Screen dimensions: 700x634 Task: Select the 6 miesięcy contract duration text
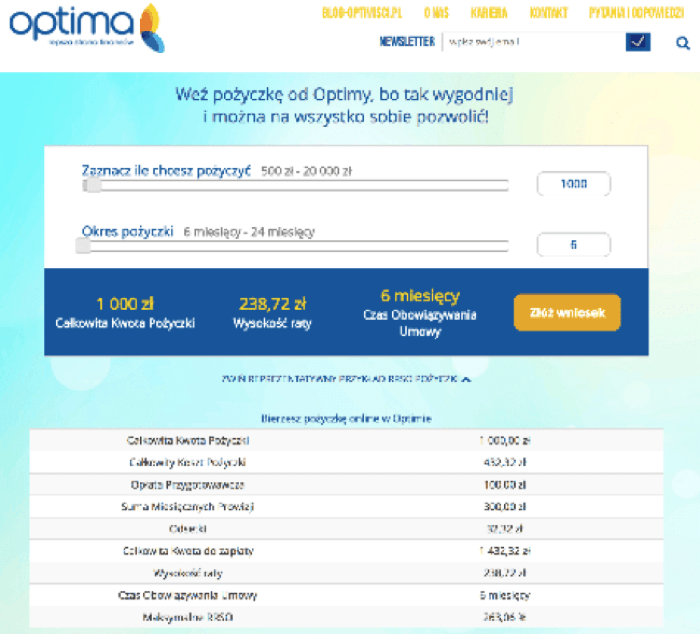[420, 296]
